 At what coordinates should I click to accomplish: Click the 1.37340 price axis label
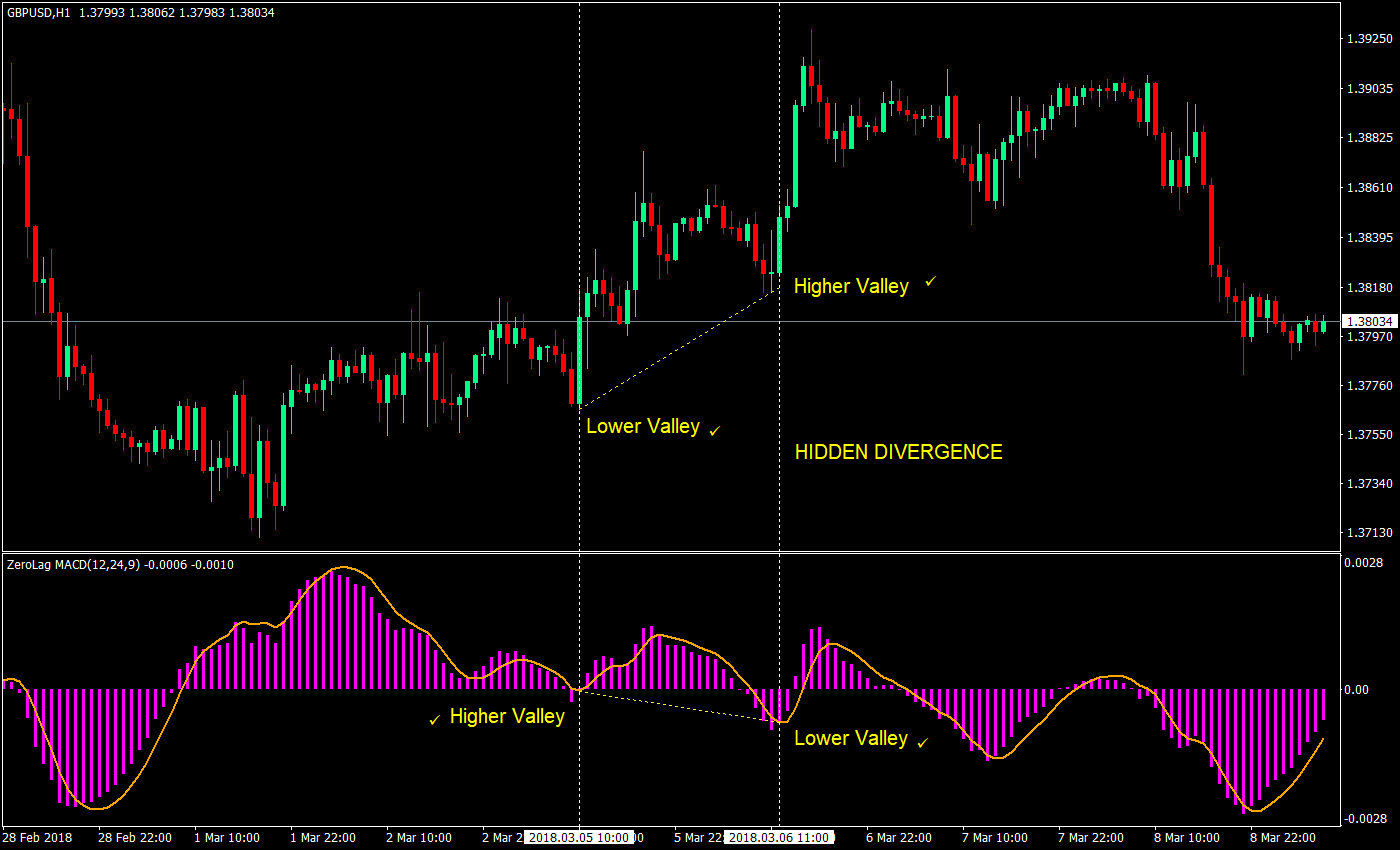[x=1369, y=484]
